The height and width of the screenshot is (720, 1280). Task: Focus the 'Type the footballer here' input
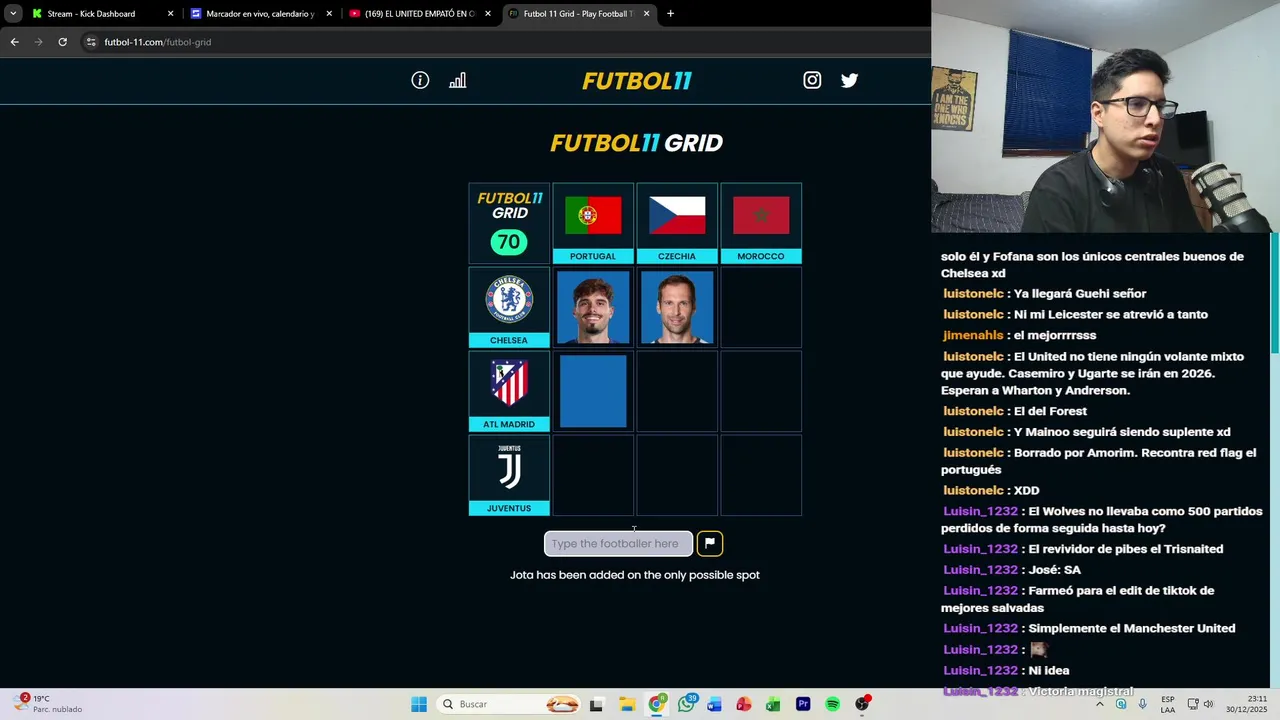point(618,543)
